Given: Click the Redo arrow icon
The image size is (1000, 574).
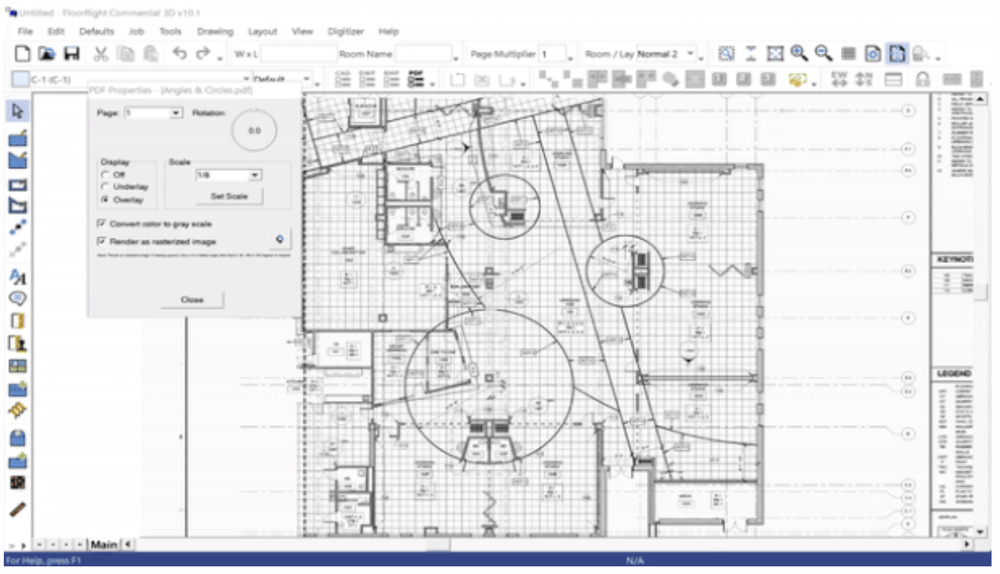Looking at the screenshot, I should [x=203, y=54].
